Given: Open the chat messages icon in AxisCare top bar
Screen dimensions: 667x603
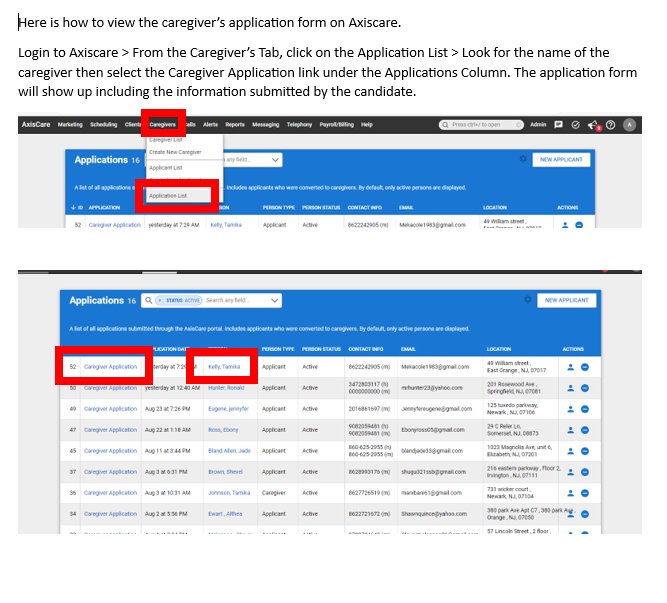Looking at the screenshot, I should coord(559,125).
